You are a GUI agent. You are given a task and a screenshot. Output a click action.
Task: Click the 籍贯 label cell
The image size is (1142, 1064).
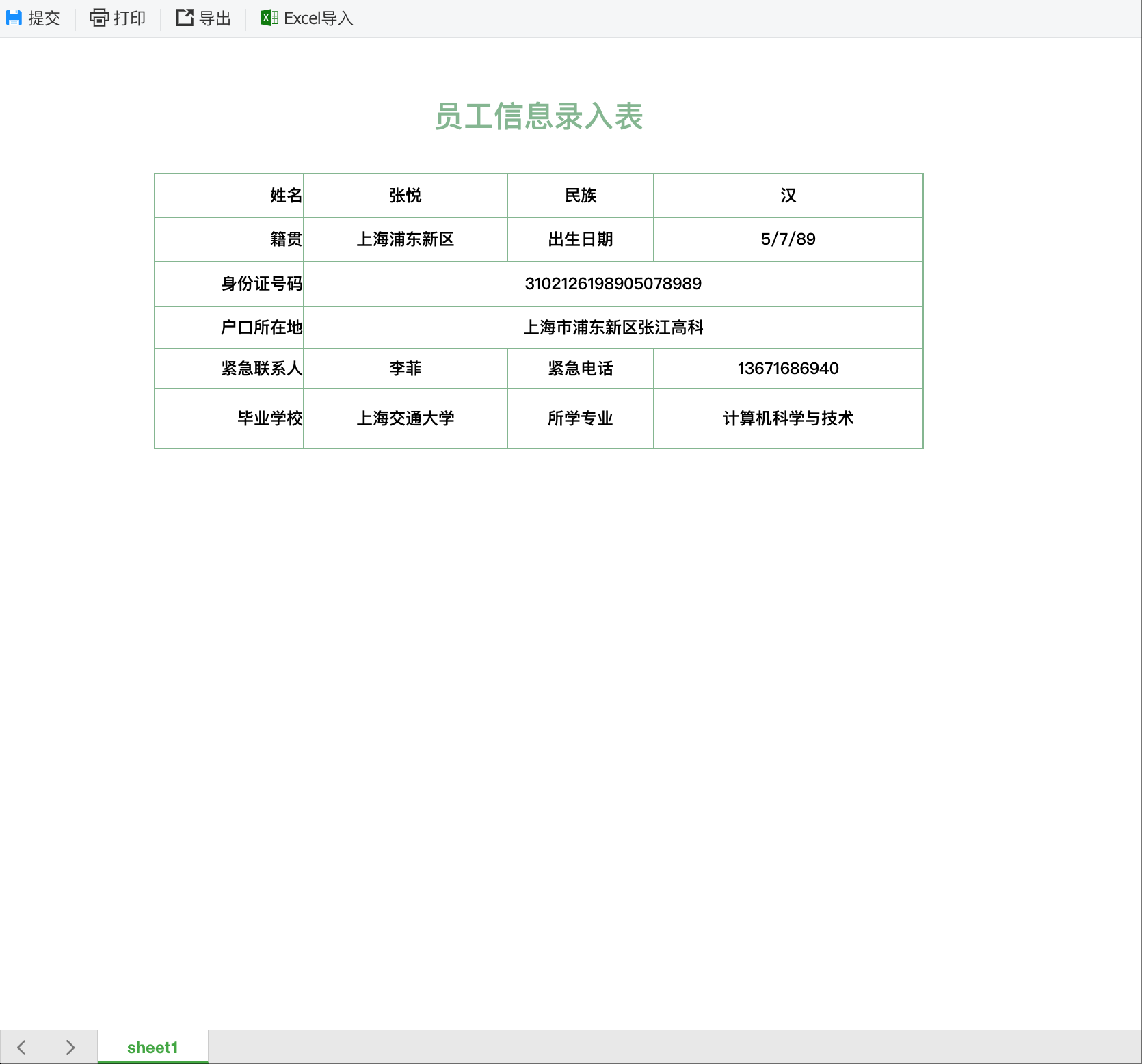[x=229, y=239]
